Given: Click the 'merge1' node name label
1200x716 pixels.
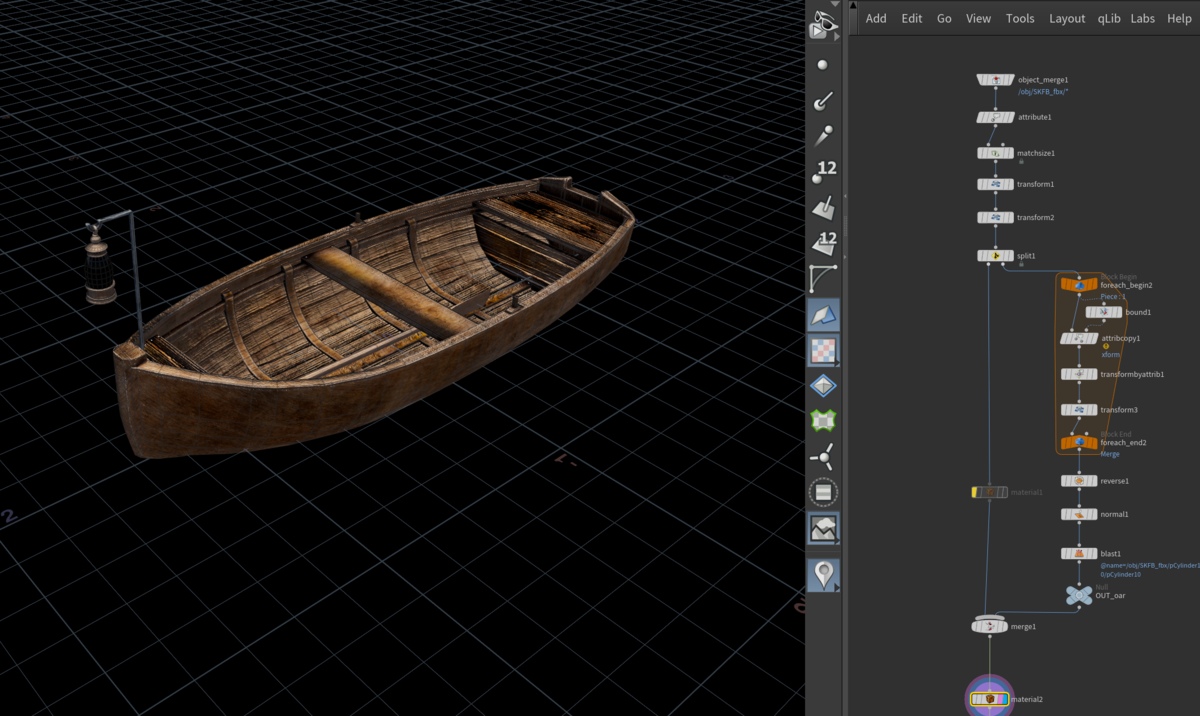Looking at the screenshot, I should [1024, 626].
